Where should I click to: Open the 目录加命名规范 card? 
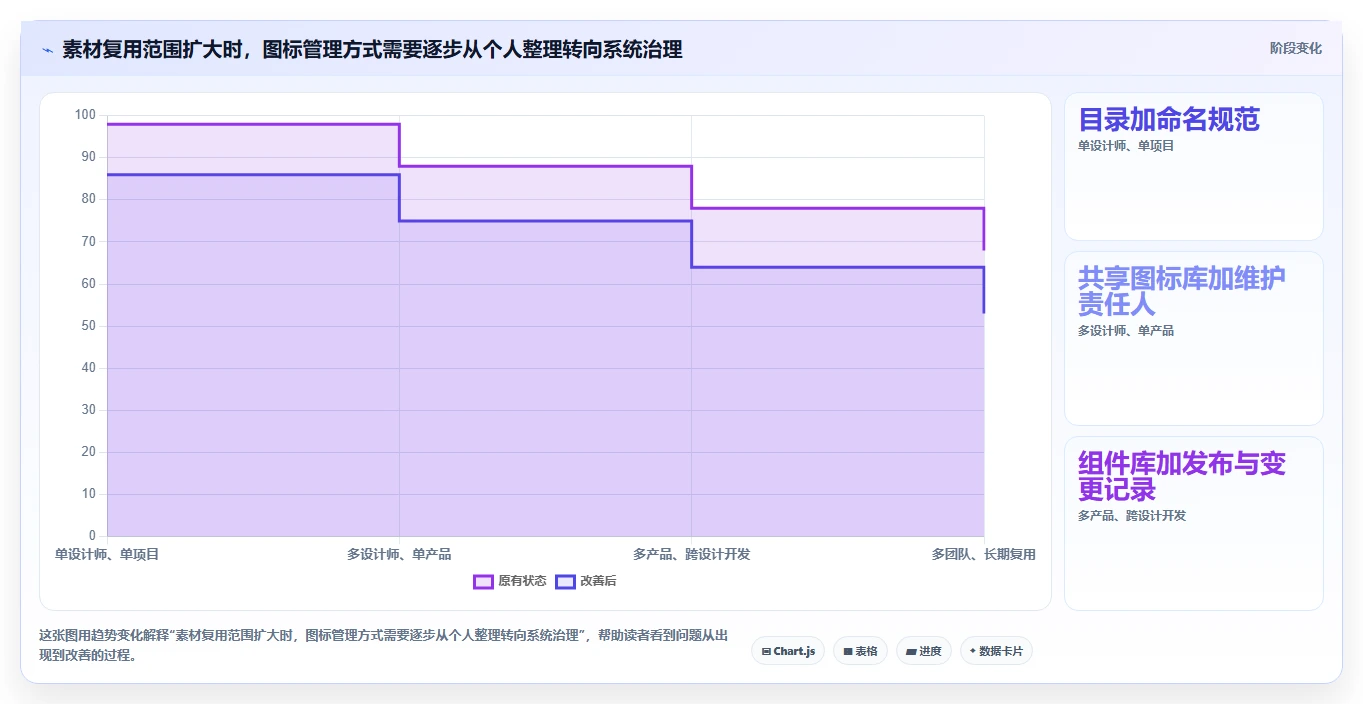[1193, 167]
